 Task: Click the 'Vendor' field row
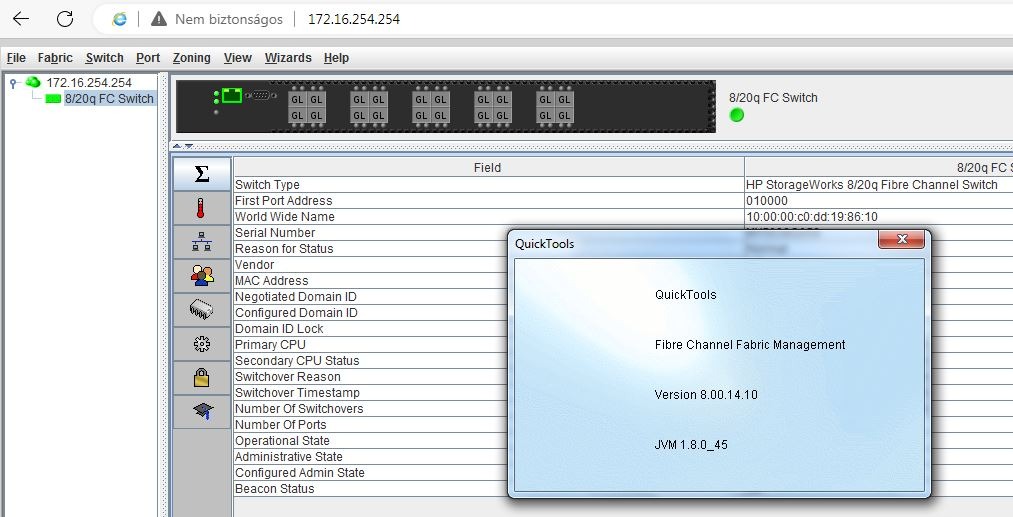[x=371, y=265]
